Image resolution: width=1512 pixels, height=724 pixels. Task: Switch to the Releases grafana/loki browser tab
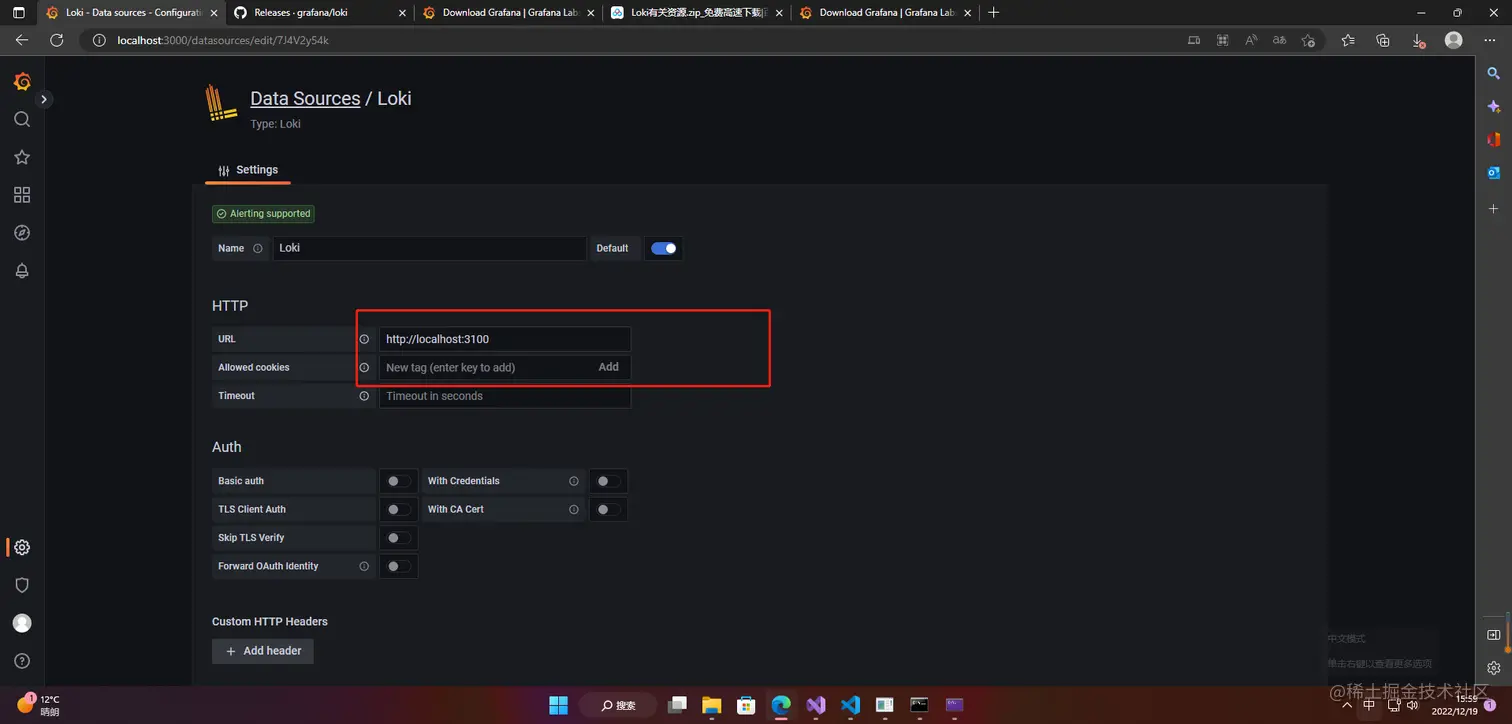[319, 13]
